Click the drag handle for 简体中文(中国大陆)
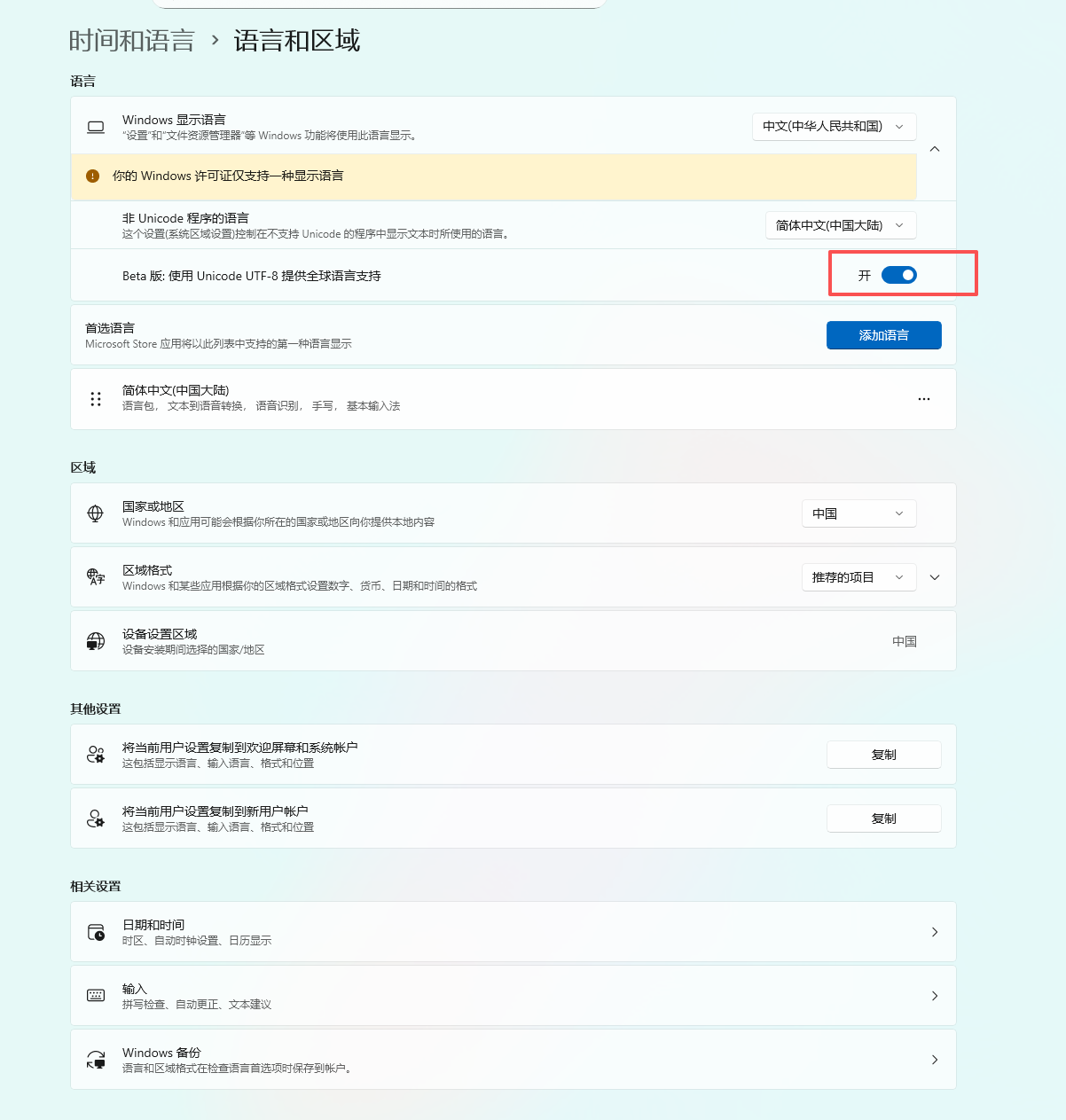 (96, 399)
